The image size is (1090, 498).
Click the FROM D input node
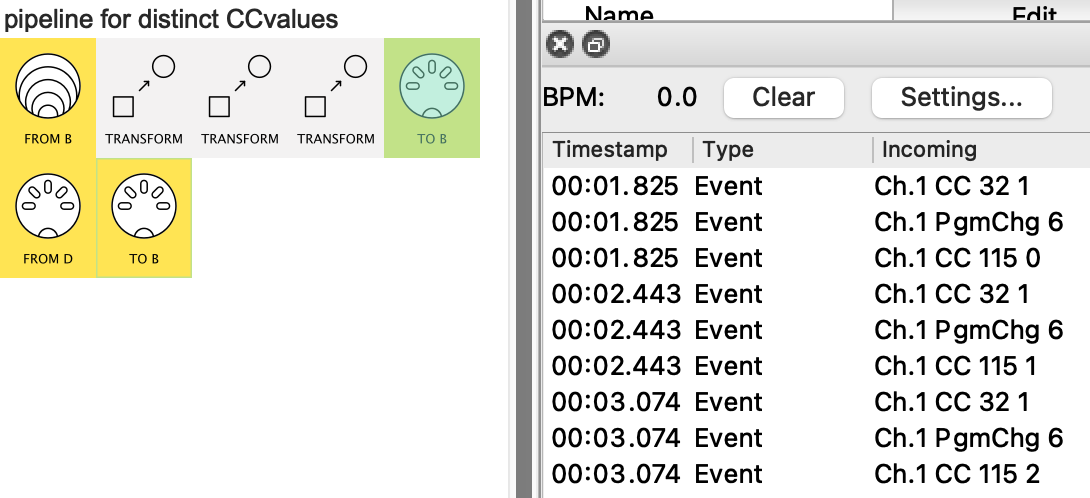click(x=47, y=217)
